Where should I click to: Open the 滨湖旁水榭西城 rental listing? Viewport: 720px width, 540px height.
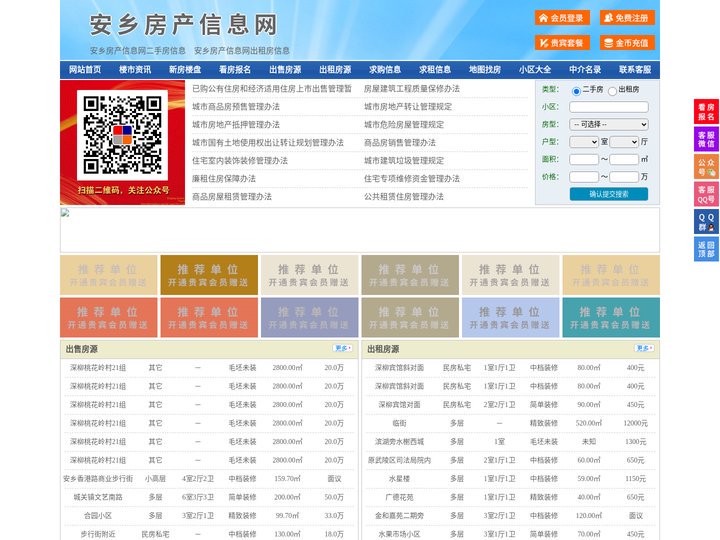(399, 442)
